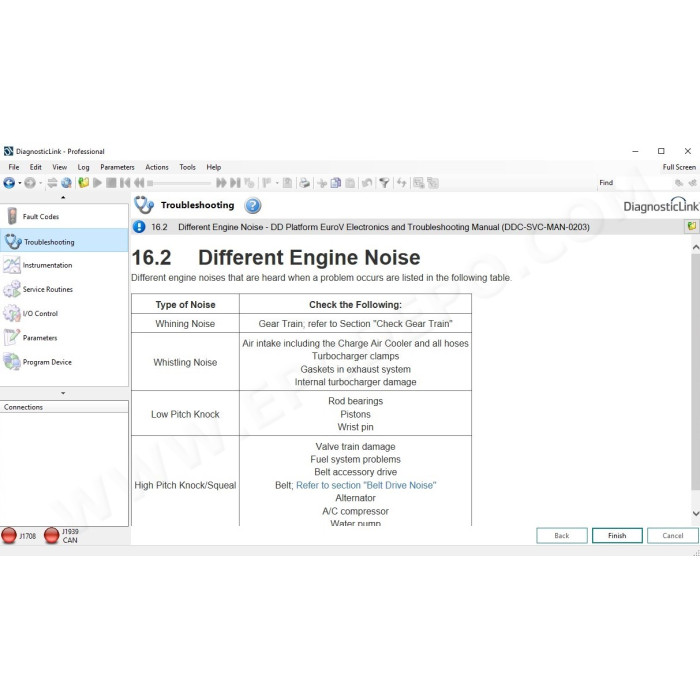Open the Parameters menu
The width and height of the screenshot is (700, 700).
coord(117,167)
